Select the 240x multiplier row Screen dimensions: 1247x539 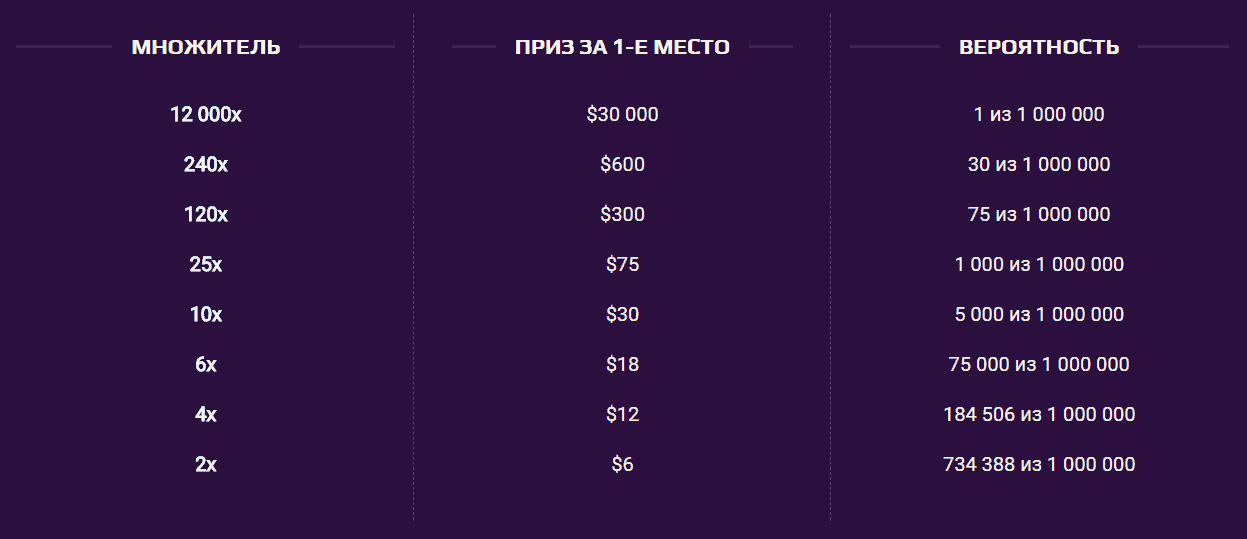[x=206, y=165]
